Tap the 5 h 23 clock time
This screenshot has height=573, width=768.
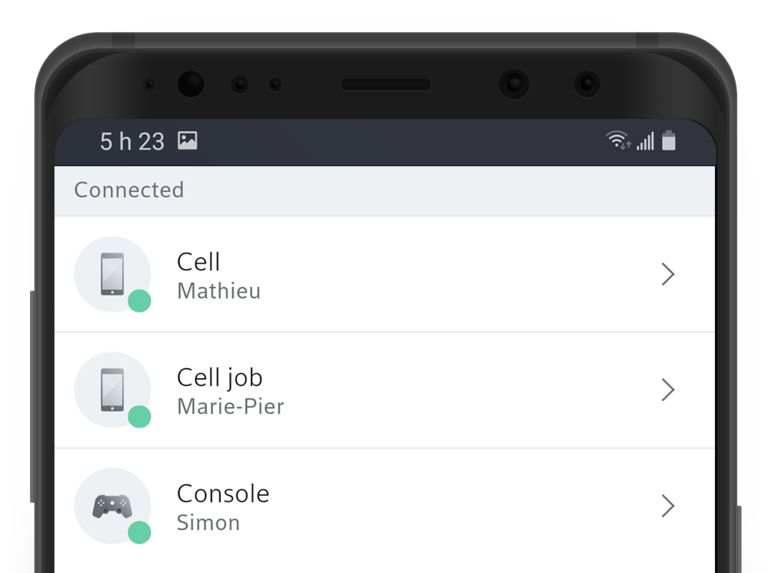pyautogui.click(x=132, y=142)
